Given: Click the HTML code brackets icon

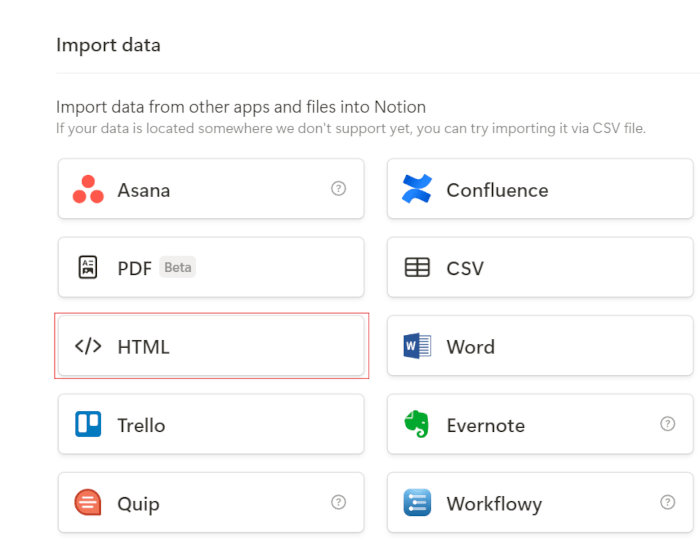Looking at the screenshot, I should (88, 346).
